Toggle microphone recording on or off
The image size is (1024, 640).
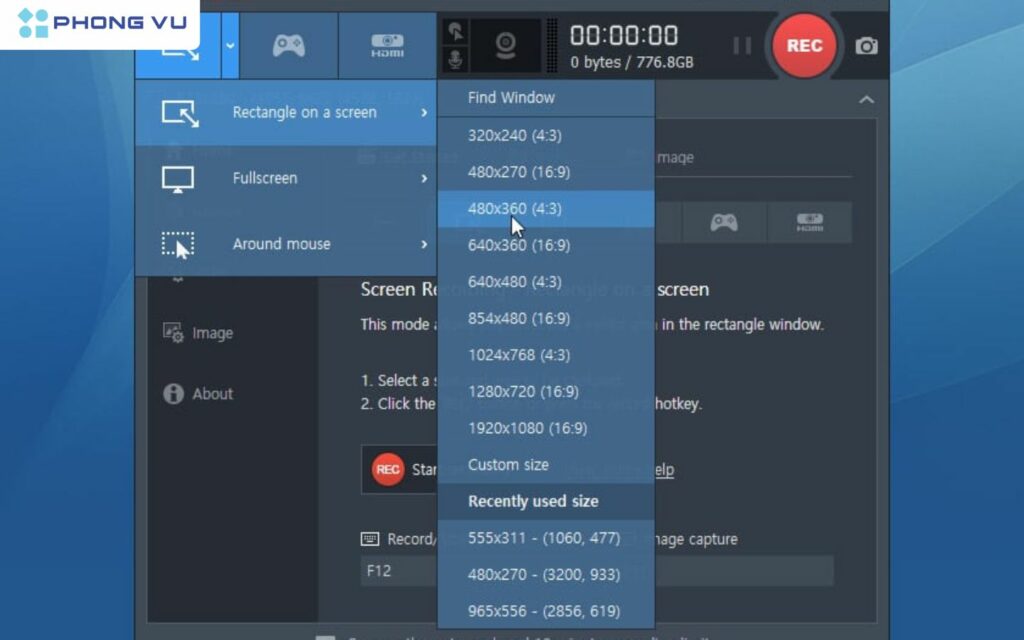click(455, 60)
